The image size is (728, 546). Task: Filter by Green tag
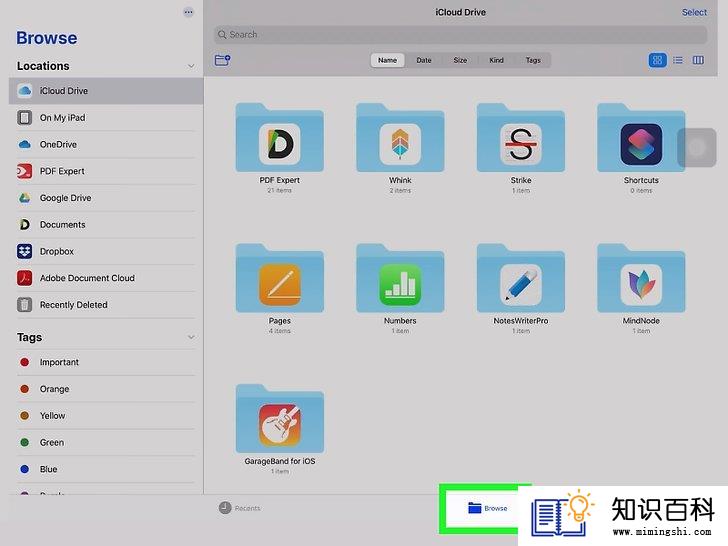click(106, 442)
